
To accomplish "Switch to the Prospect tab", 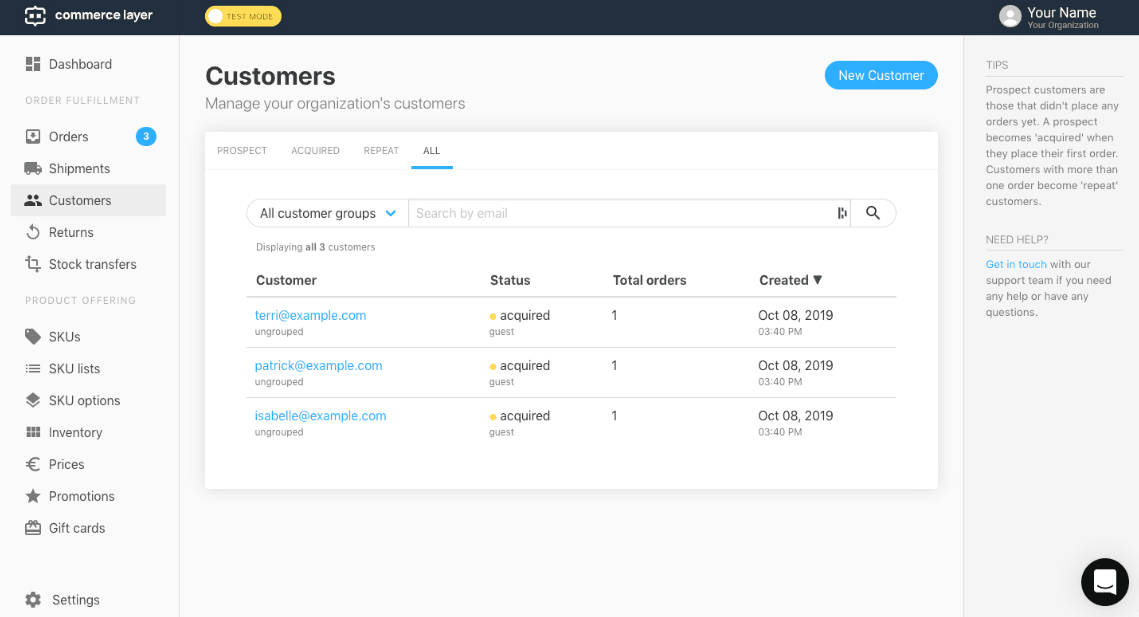I will click(242, 150).
